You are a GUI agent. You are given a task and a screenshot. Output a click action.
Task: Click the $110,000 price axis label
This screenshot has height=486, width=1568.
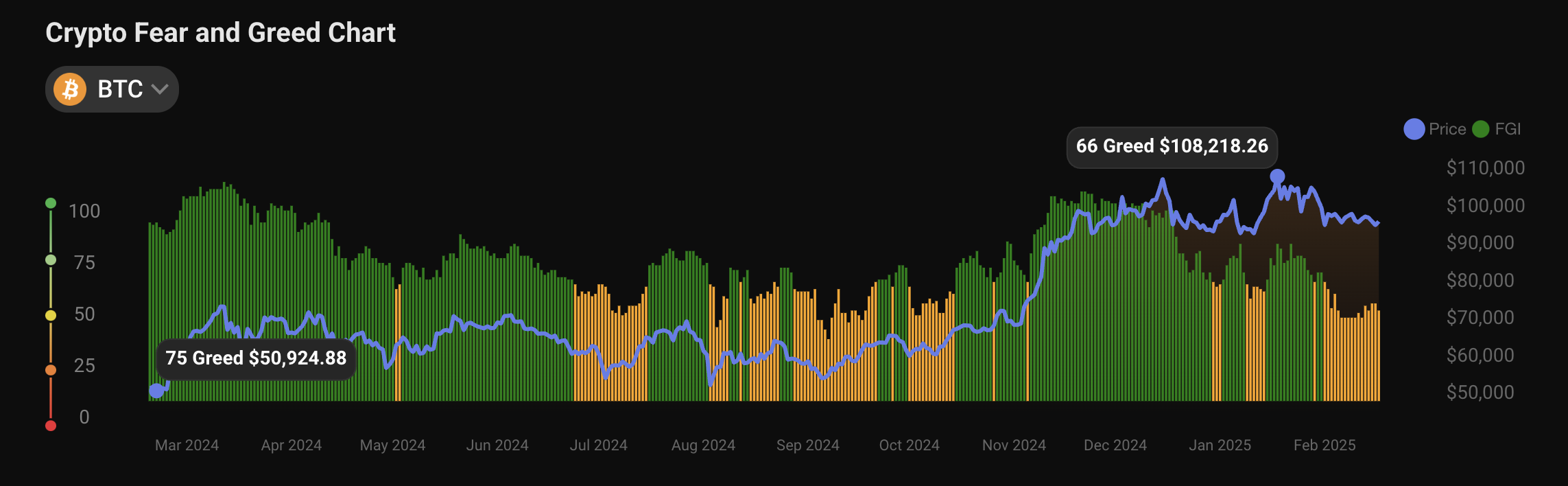pos(1485,168)
